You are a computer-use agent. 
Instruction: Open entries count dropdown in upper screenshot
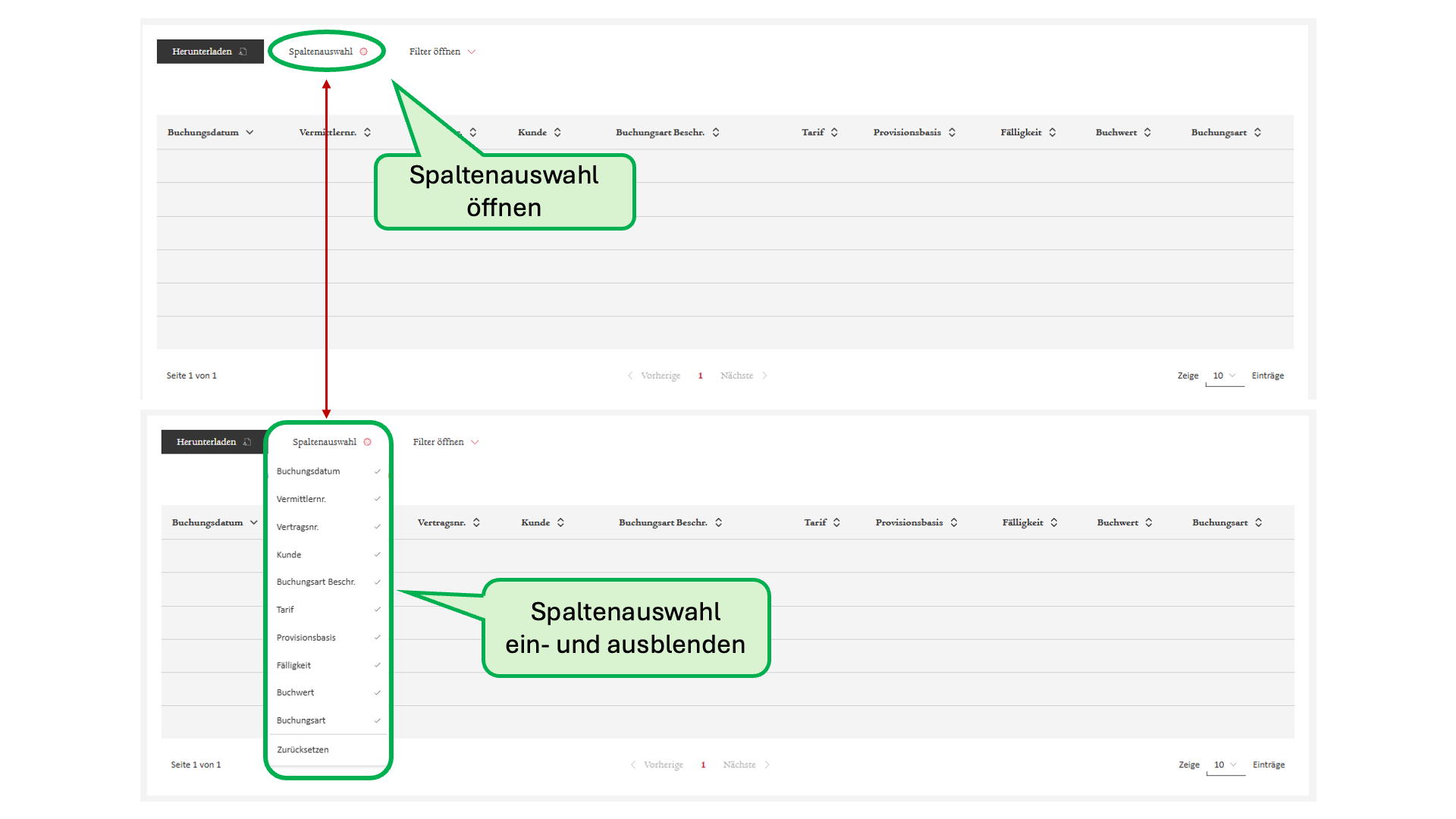click(1225, 376)
